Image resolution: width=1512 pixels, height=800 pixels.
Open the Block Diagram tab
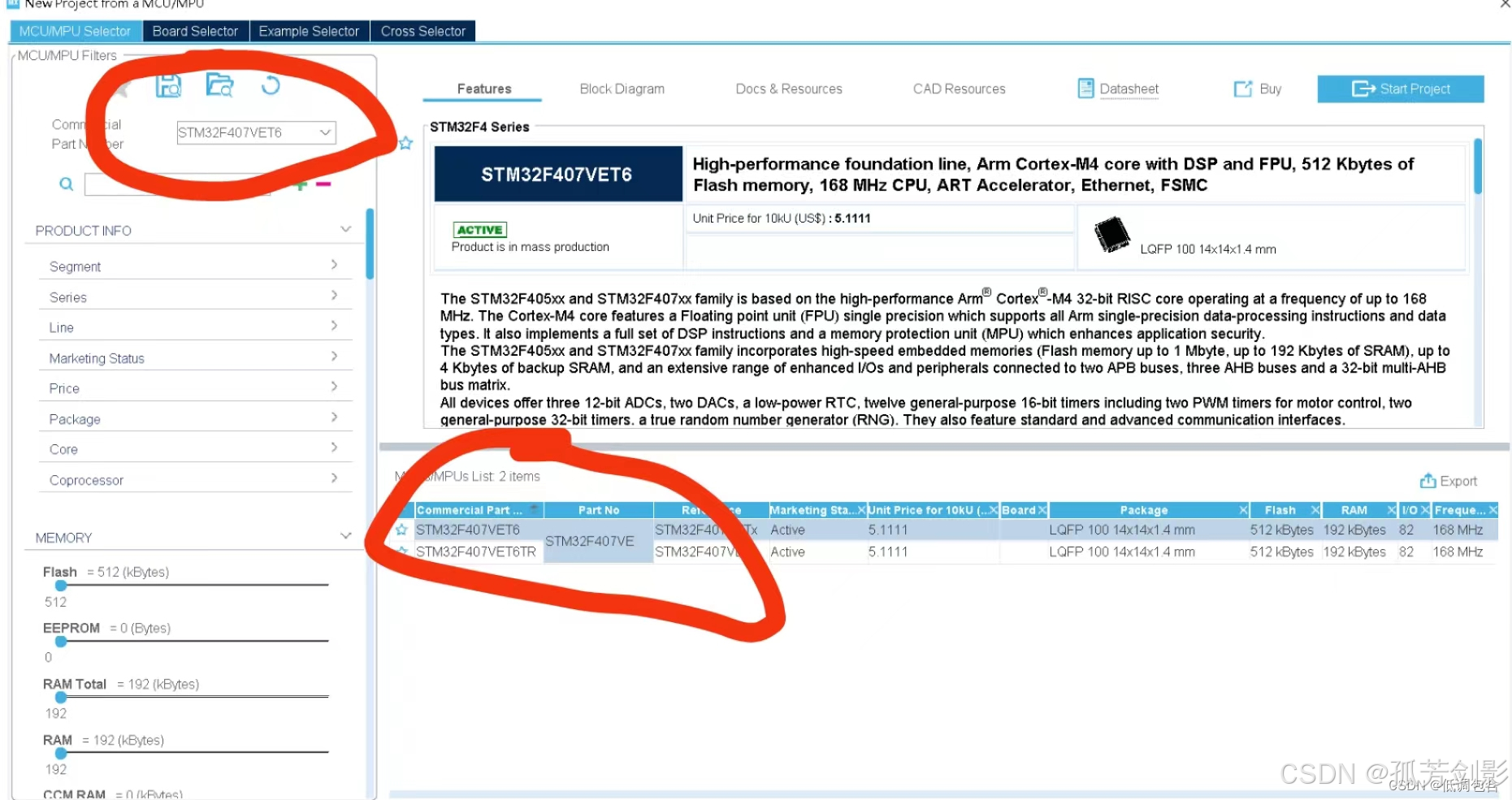pos(622,89)
